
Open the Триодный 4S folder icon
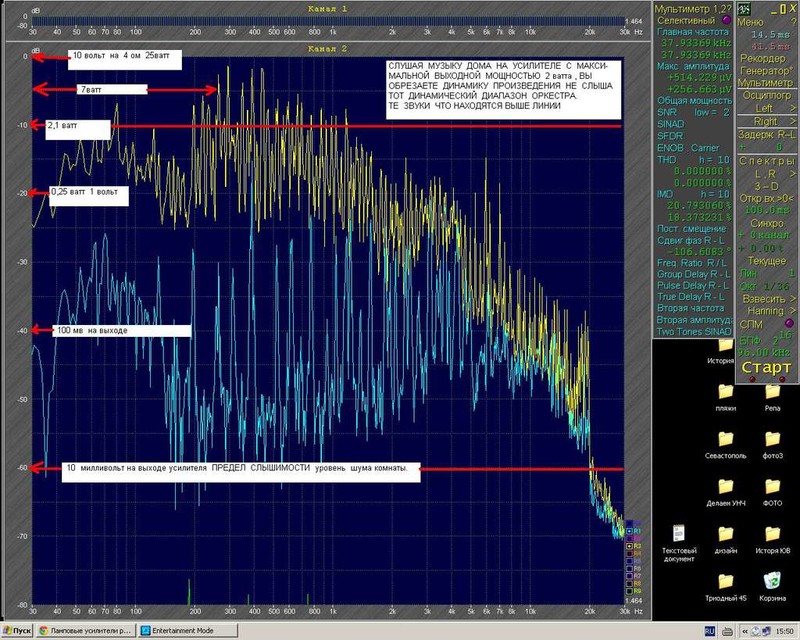pos(726,582)
